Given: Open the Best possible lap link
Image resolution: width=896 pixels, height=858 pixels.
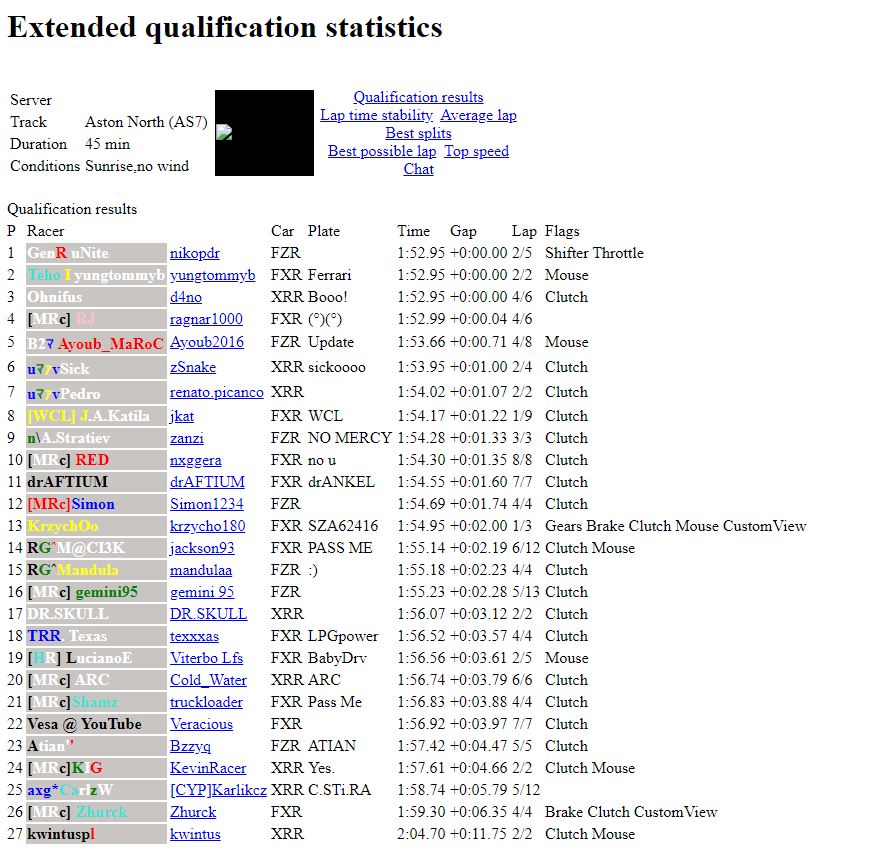Looking at the screenshot, I should 382,151.
